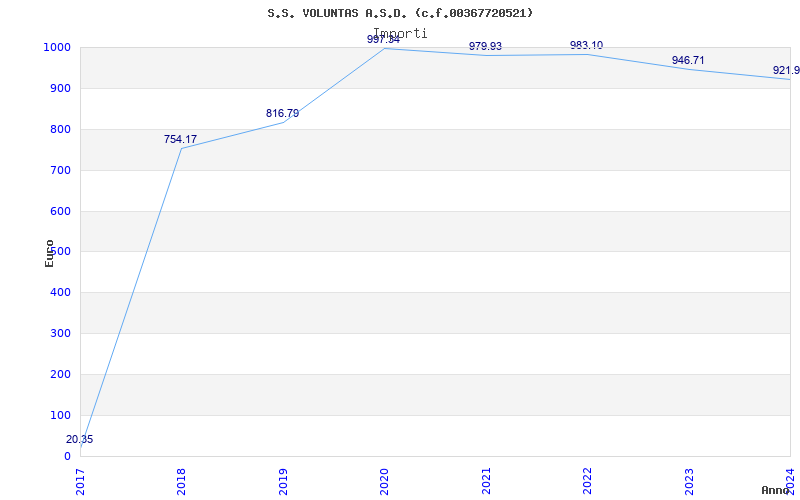The width and height of the screenshot is (800, 500).
Task: Select the 2020 x-axis year label
Action: pyautogui.click(x=384, y=481)
